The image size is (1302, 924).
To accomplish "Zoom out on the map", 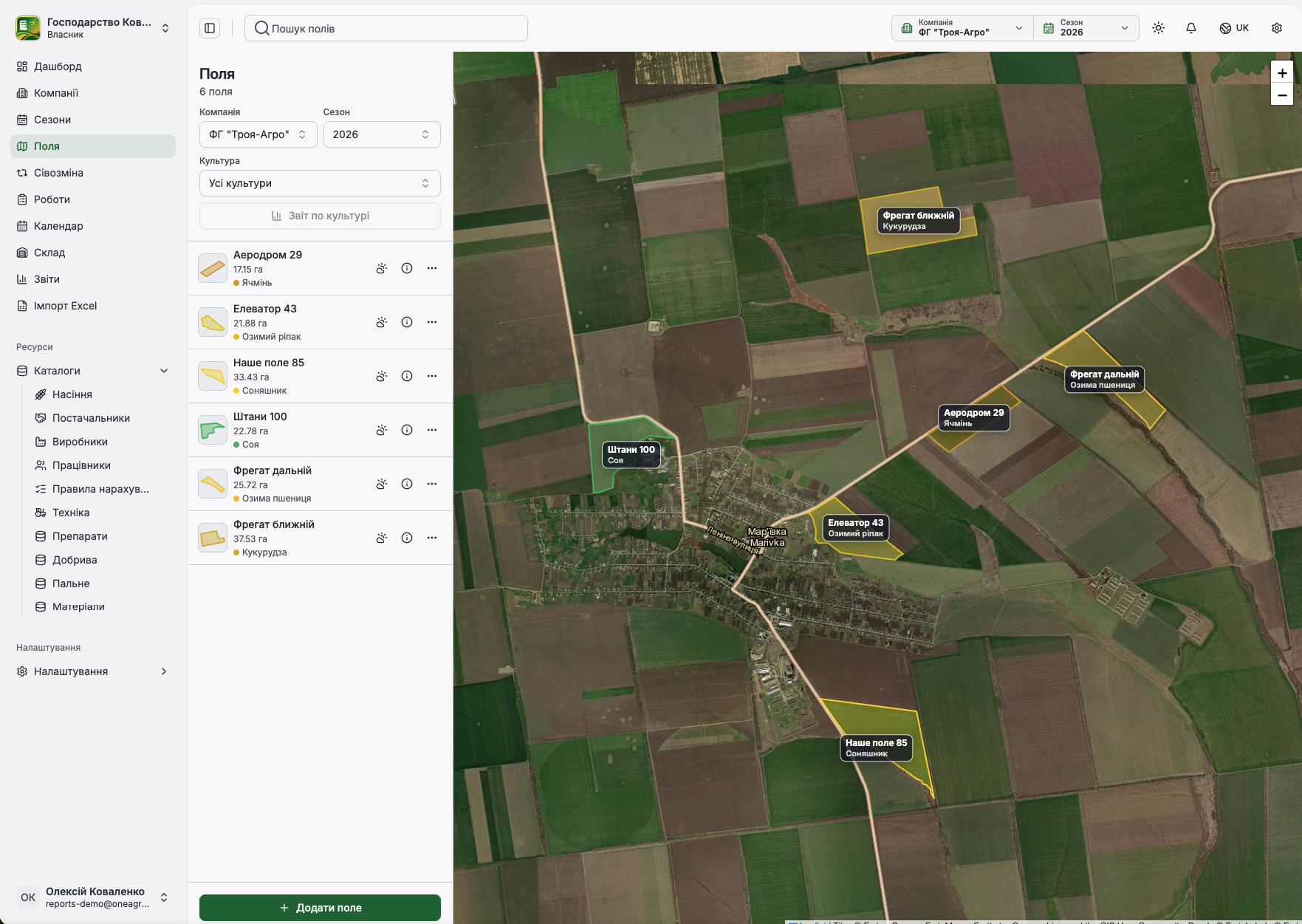I will pyautogui.click(x=1282, y=95).
